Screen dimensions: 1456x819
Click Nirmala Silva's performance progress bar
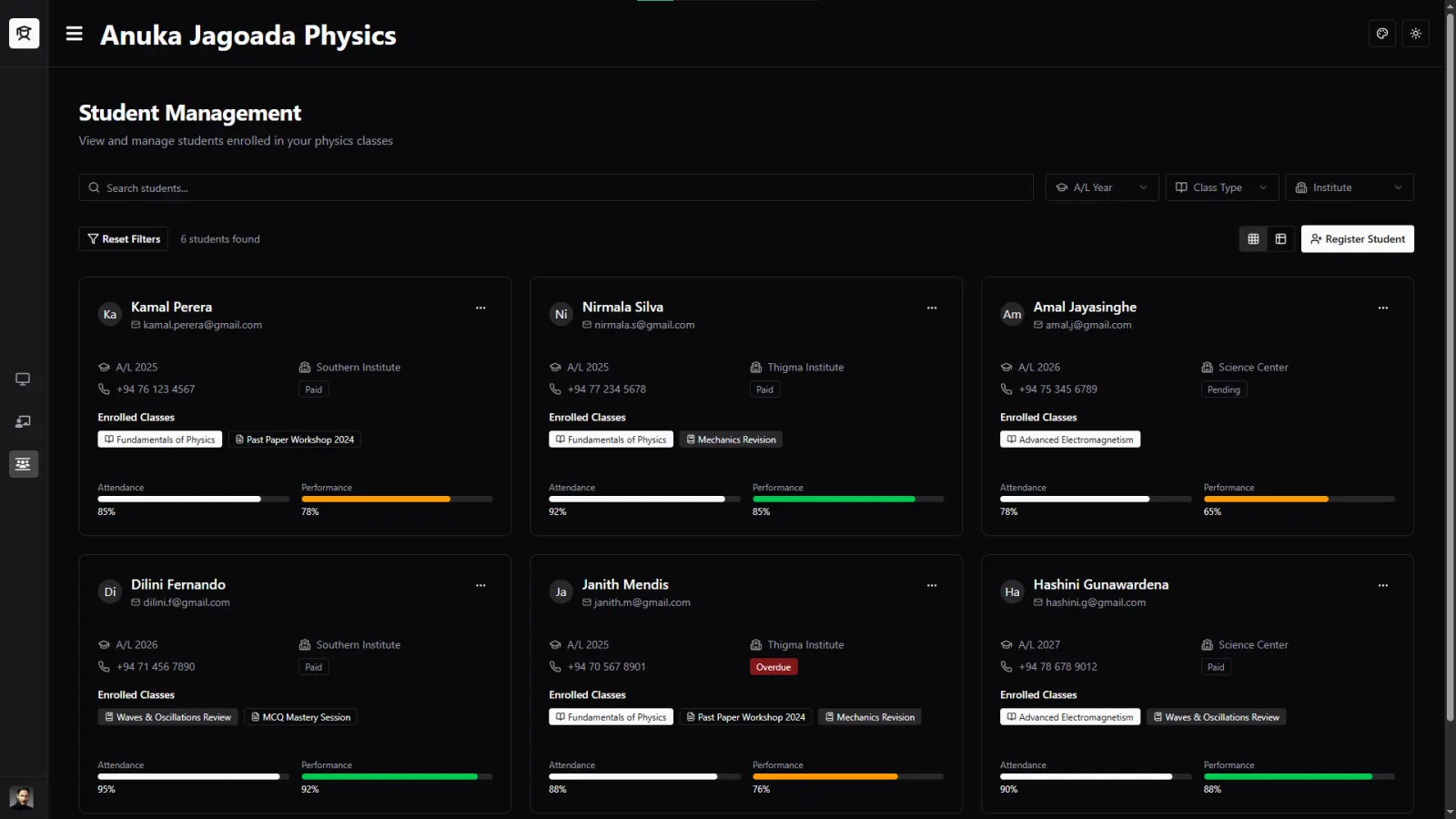click(848, 499)
